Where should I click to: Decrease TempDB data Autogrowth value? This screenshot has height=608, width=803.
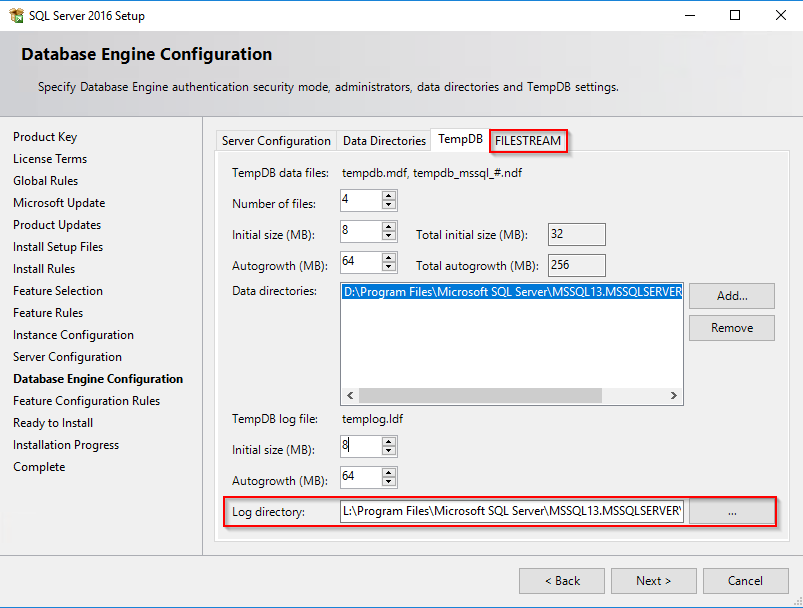coord(389,267)
